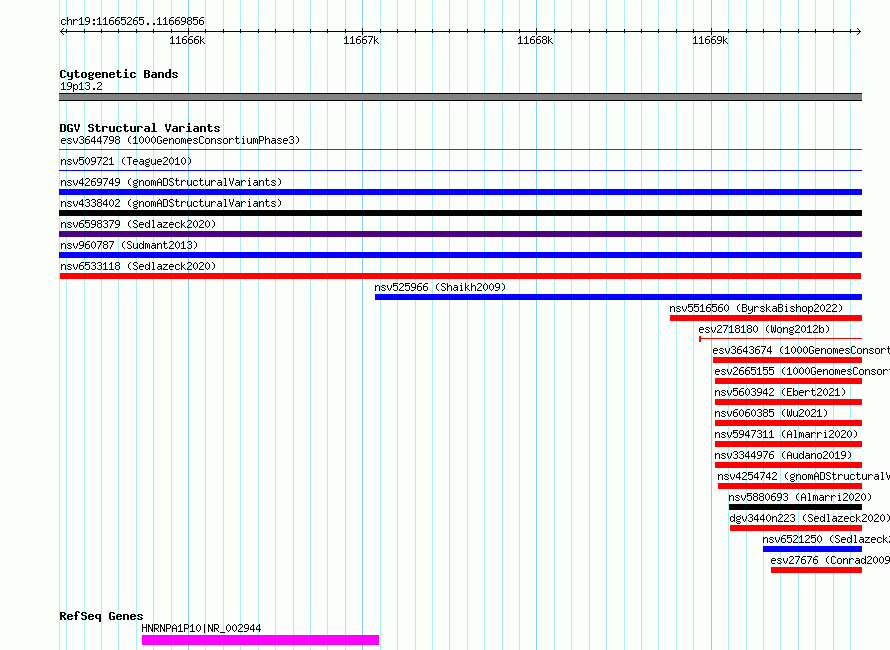890x650 pixels.
Task: Click the HNRNPA1P10|NR_002944 gene label
Action: point(201,628)
